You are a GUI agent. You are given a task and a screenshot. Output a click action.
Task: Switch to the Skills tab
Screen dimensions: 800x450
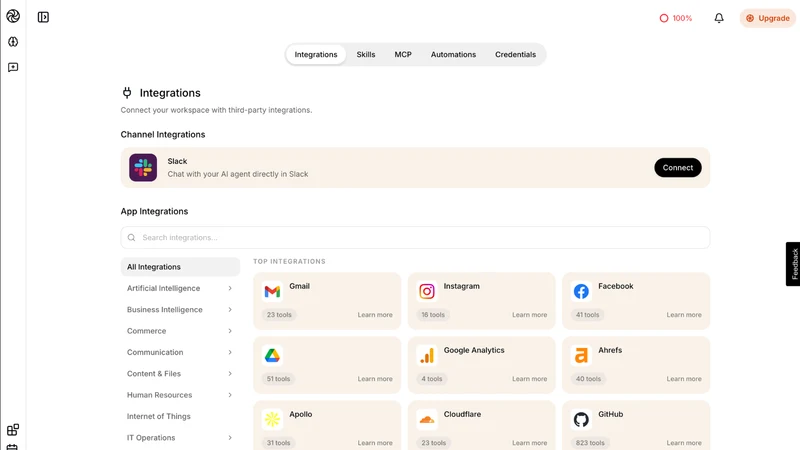pos(366,55)
